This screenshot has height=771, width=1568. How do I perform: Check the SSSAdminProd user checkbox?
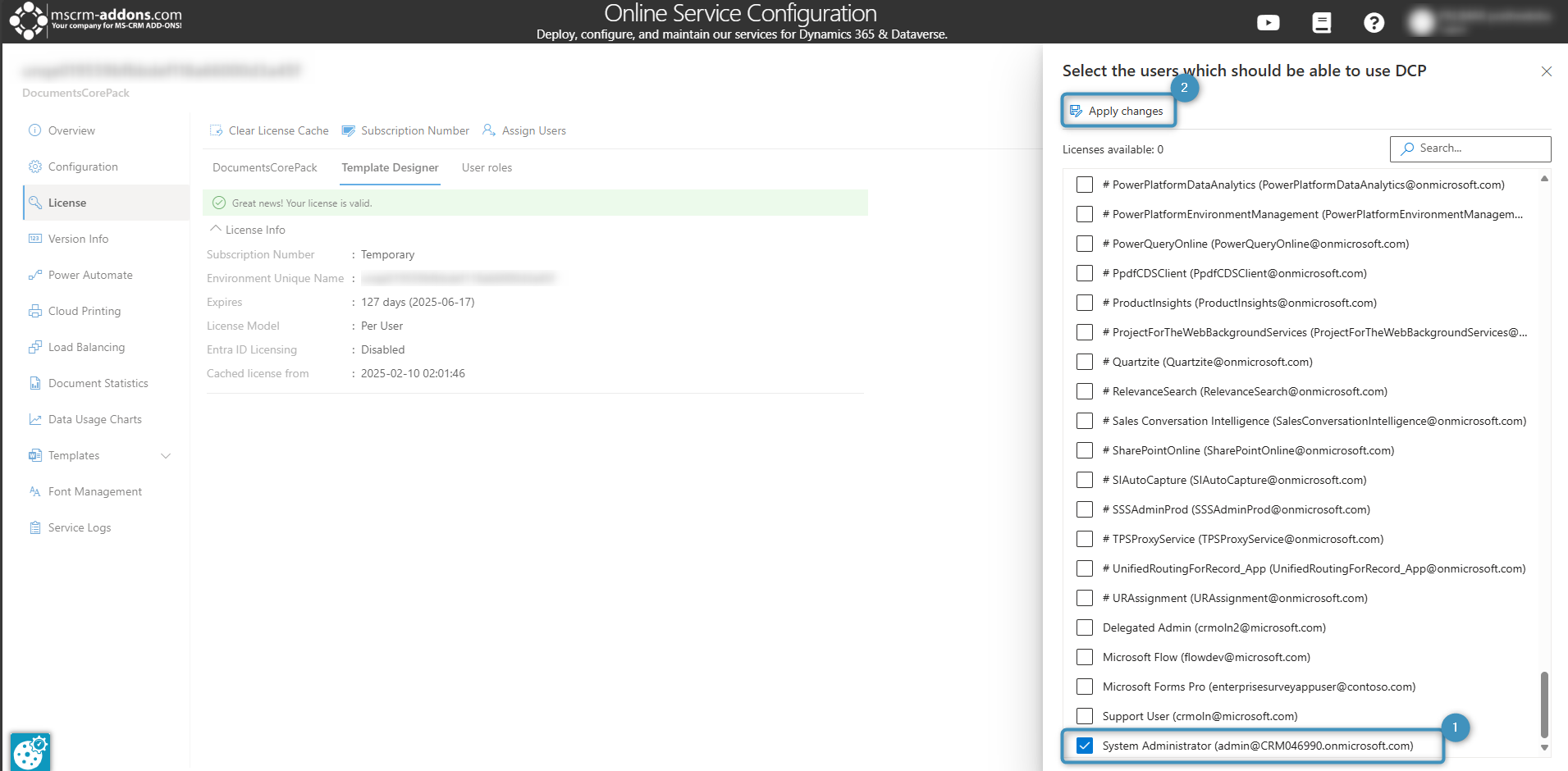[1084, 509]
